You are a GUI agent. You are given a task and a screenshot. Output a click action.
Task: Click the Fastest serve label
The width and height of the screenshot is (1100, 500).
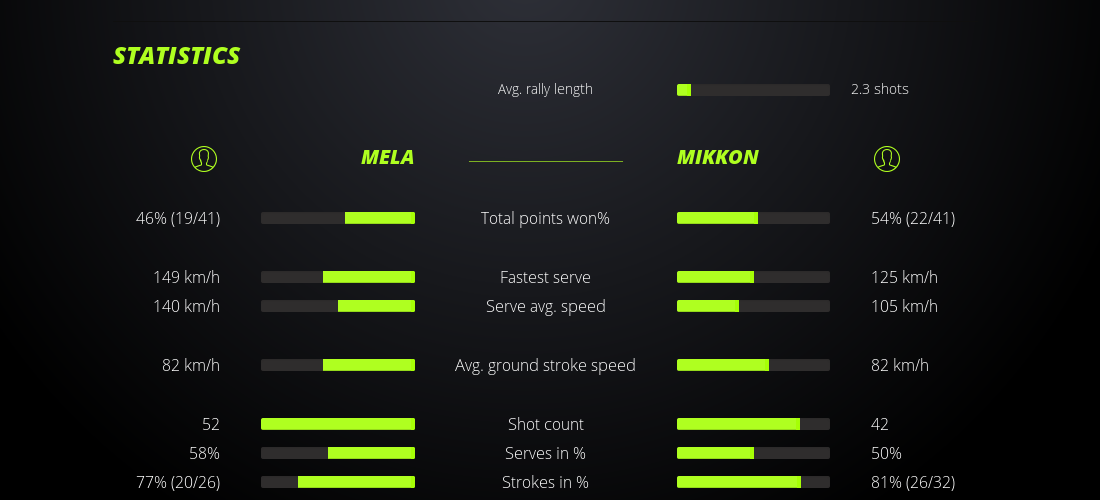coord(545,277)
